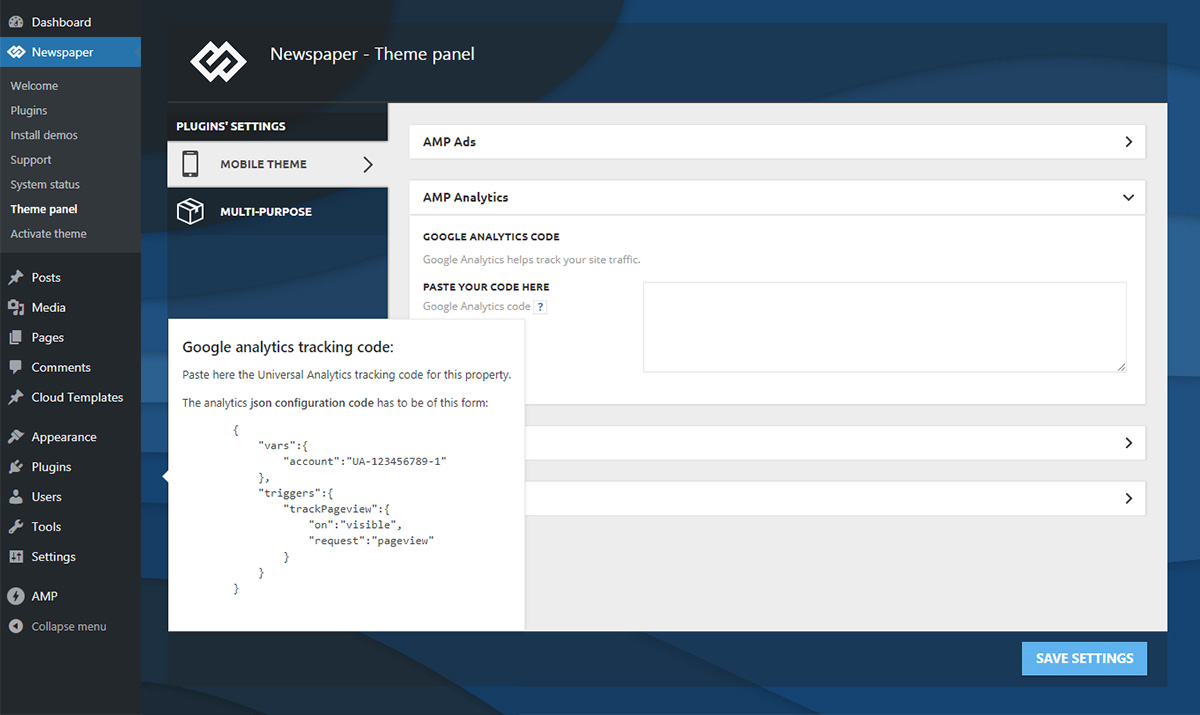Click the Settings sliders icon
Screen dimensions: 1200x715
pyautogui.click(x=16, y=557)
